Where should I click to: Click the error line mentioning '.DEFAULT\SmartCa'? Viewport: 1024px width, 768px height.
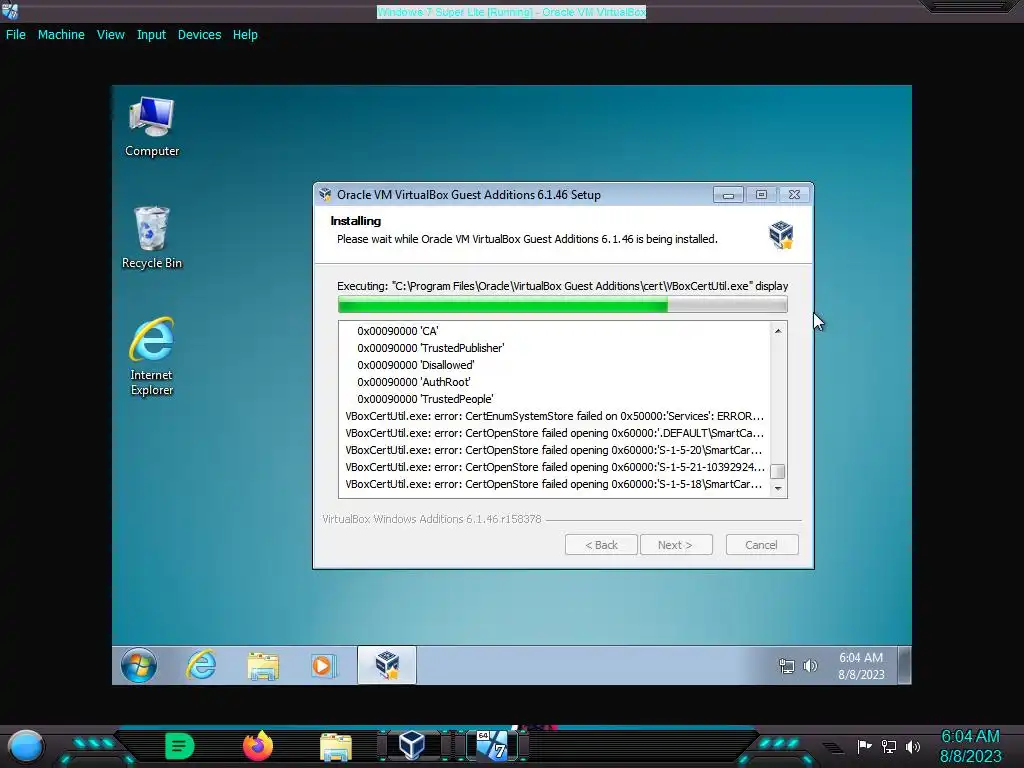pyautogui.click(x=554, y=433)
